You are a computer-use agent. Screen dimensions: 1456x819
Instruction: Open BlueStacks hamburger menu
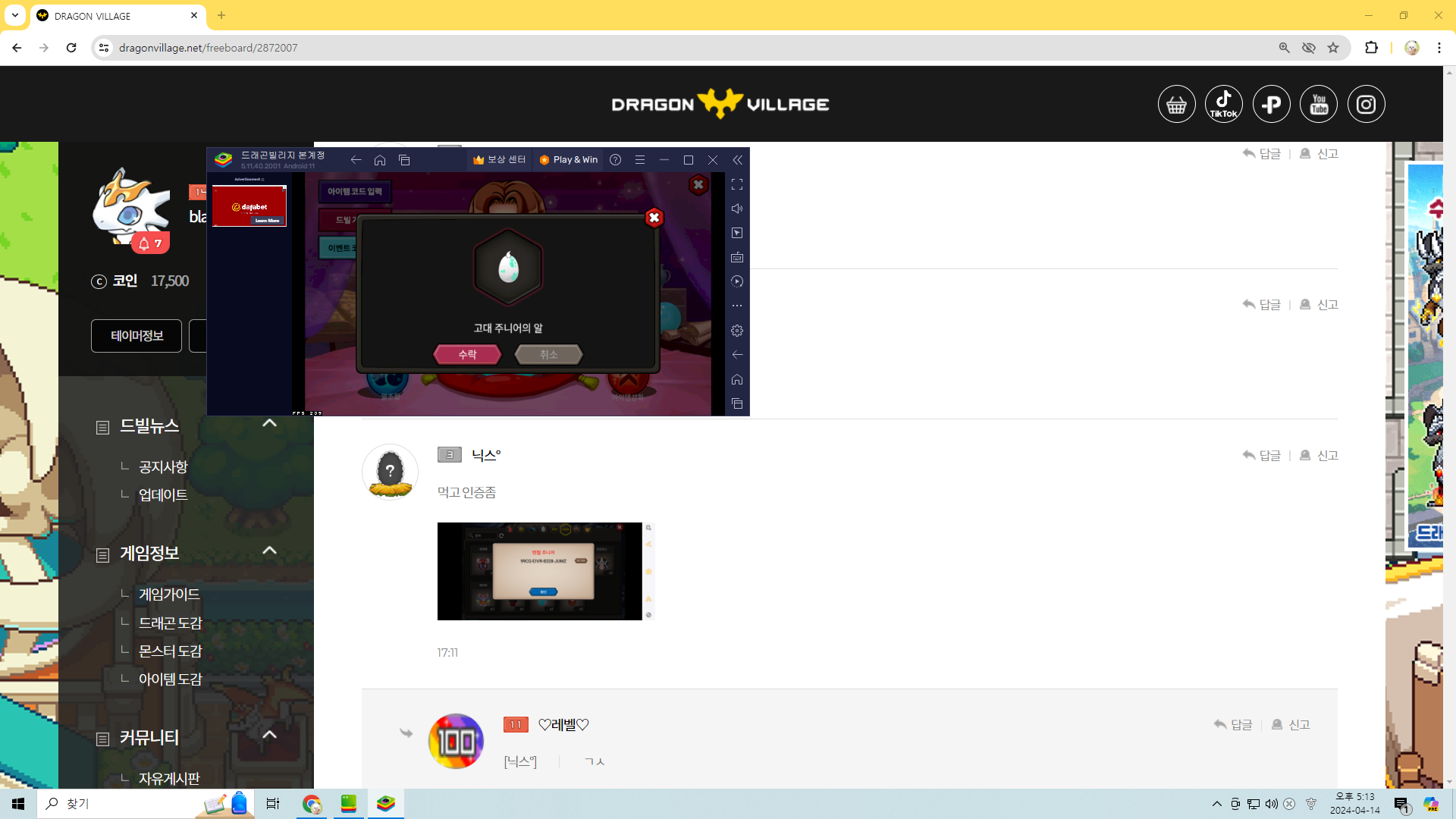[640, 160]
